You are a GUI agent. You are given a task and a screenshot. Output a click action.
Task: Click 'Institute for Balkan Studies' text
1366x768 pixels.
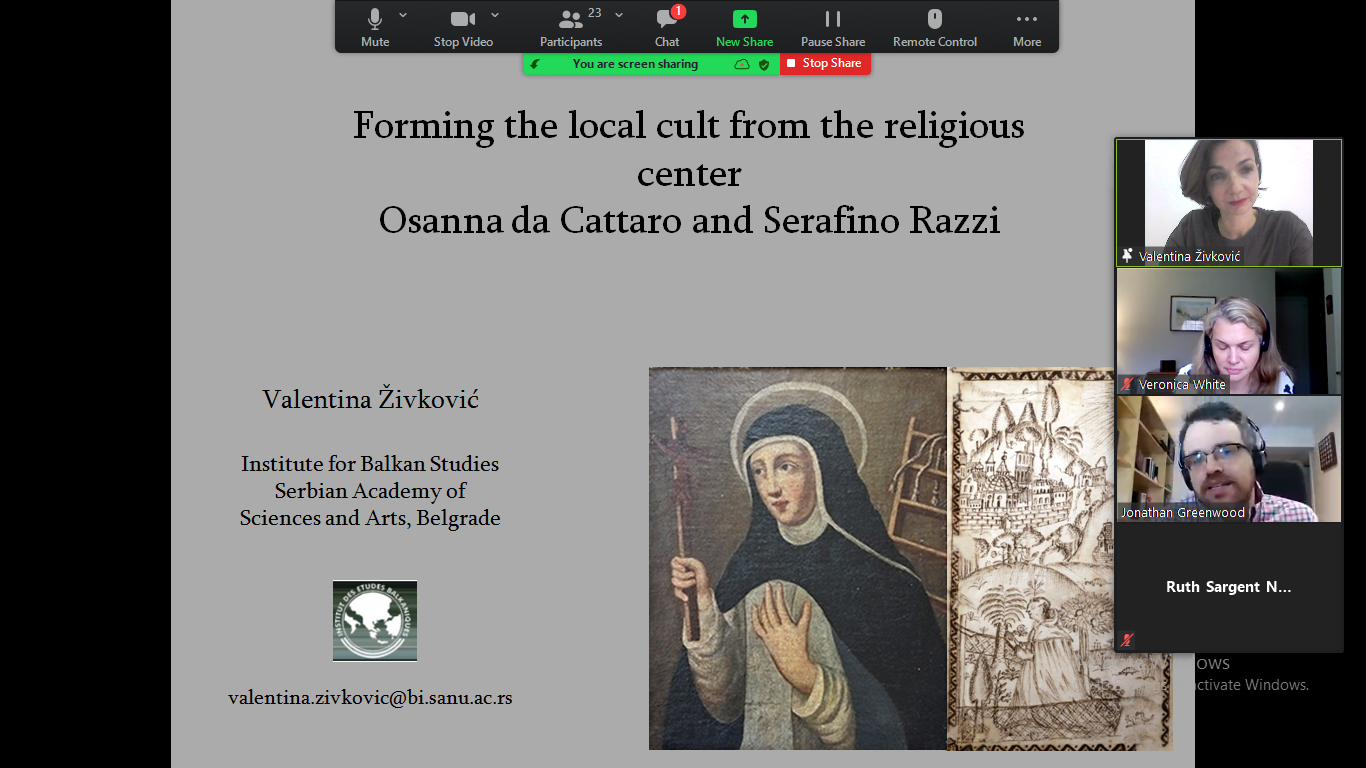pos(370,464)
